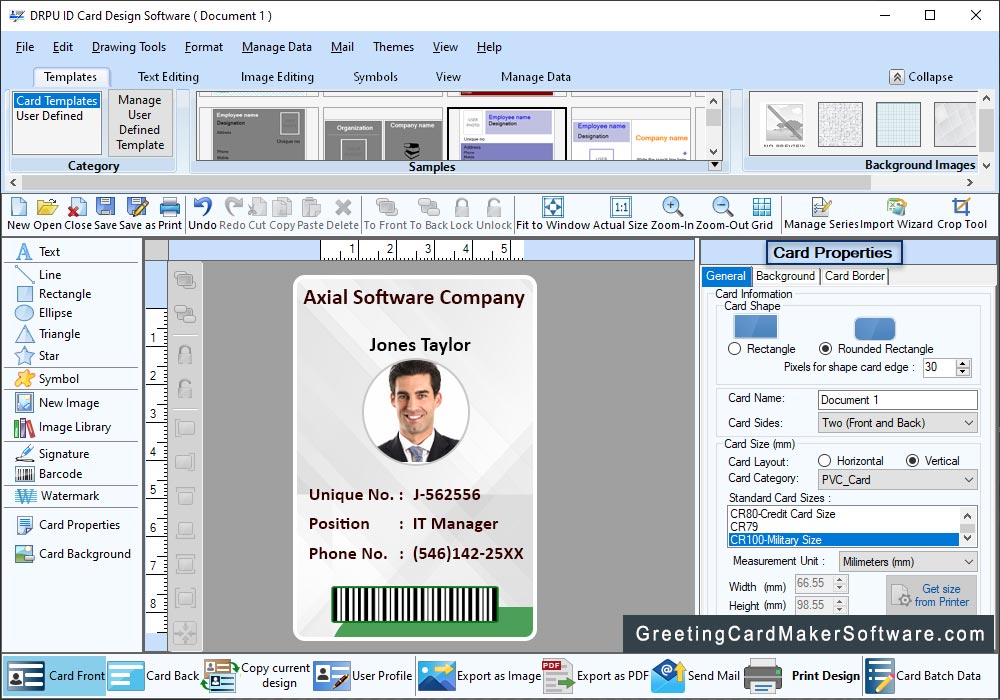
Task: Adjust the Height (mm) stepper
Action: click(840, 605)
